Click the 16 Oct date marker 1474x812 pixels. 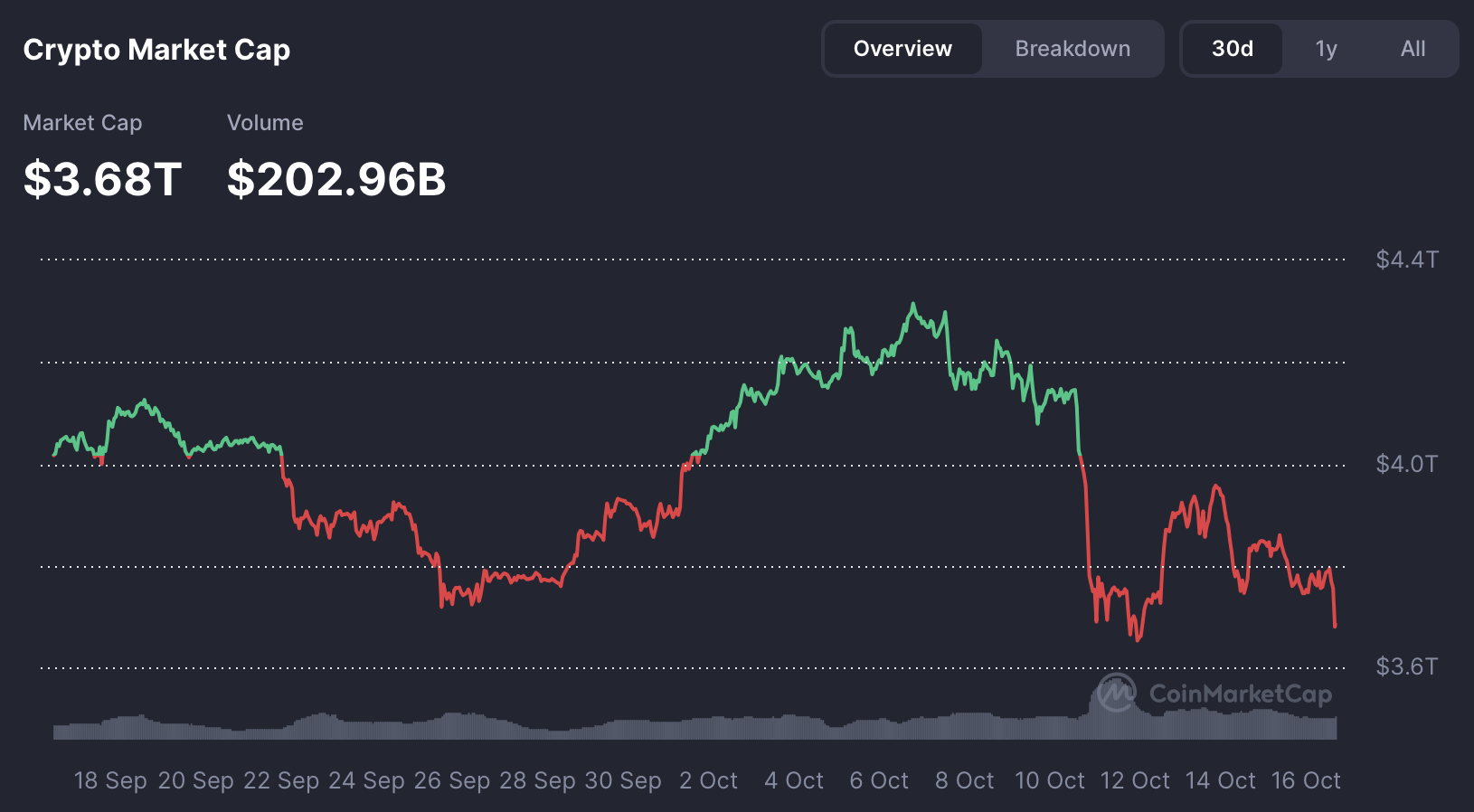1305,780
